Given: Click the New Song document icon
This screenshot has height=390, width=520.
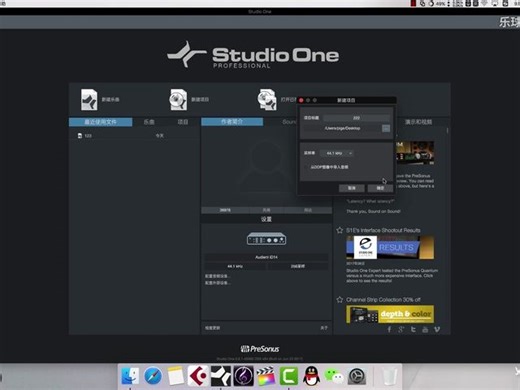Looking at the screenshot, I should [89, 99].
